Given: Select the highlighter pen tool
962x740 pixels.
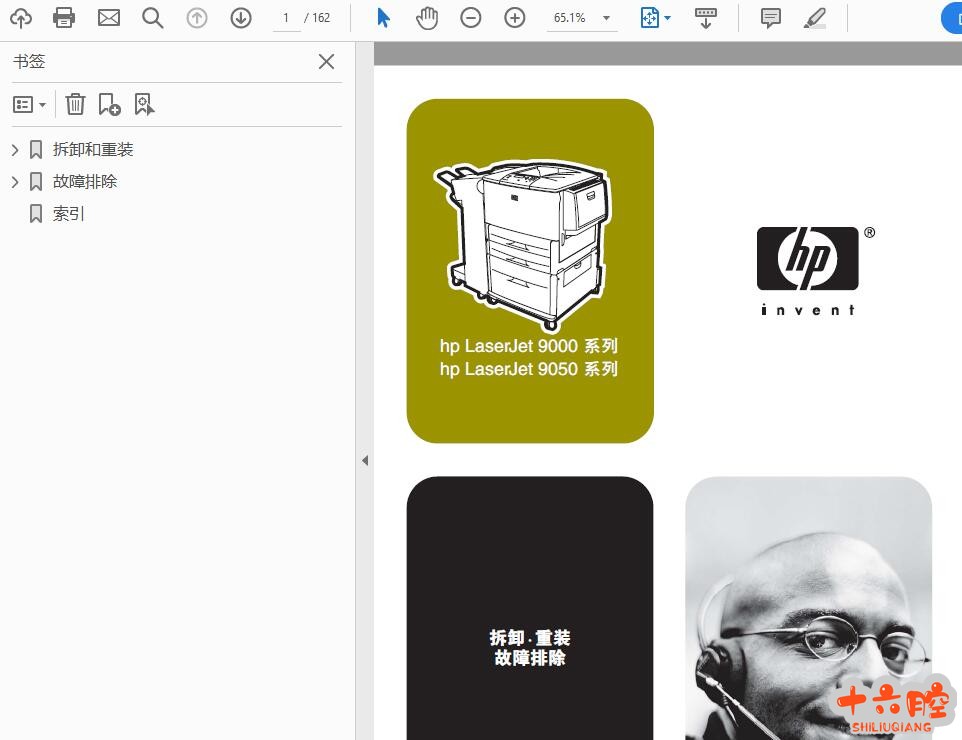Looking at the screenshot, I should click(815, 17).
